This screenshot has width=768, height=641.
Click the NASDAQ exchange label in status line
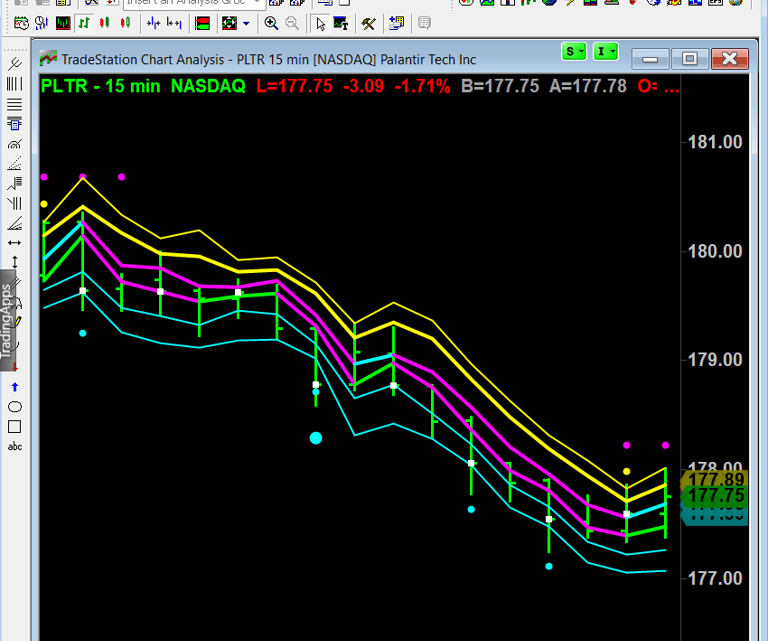pyautogui.click(x=208, y=86)
